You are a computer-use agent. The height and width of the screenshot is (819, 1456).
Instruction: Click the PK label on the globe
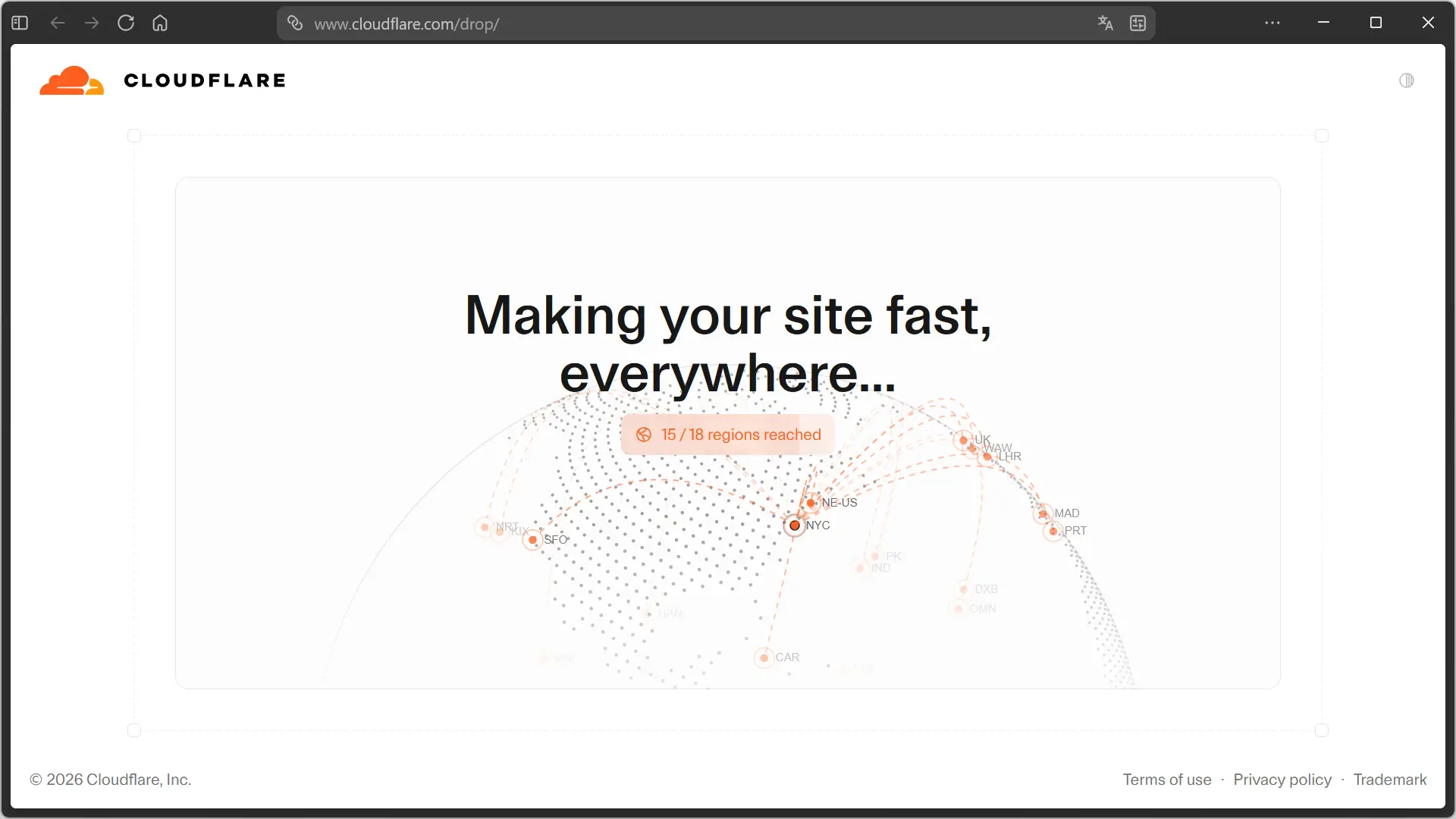coord(893,557)
